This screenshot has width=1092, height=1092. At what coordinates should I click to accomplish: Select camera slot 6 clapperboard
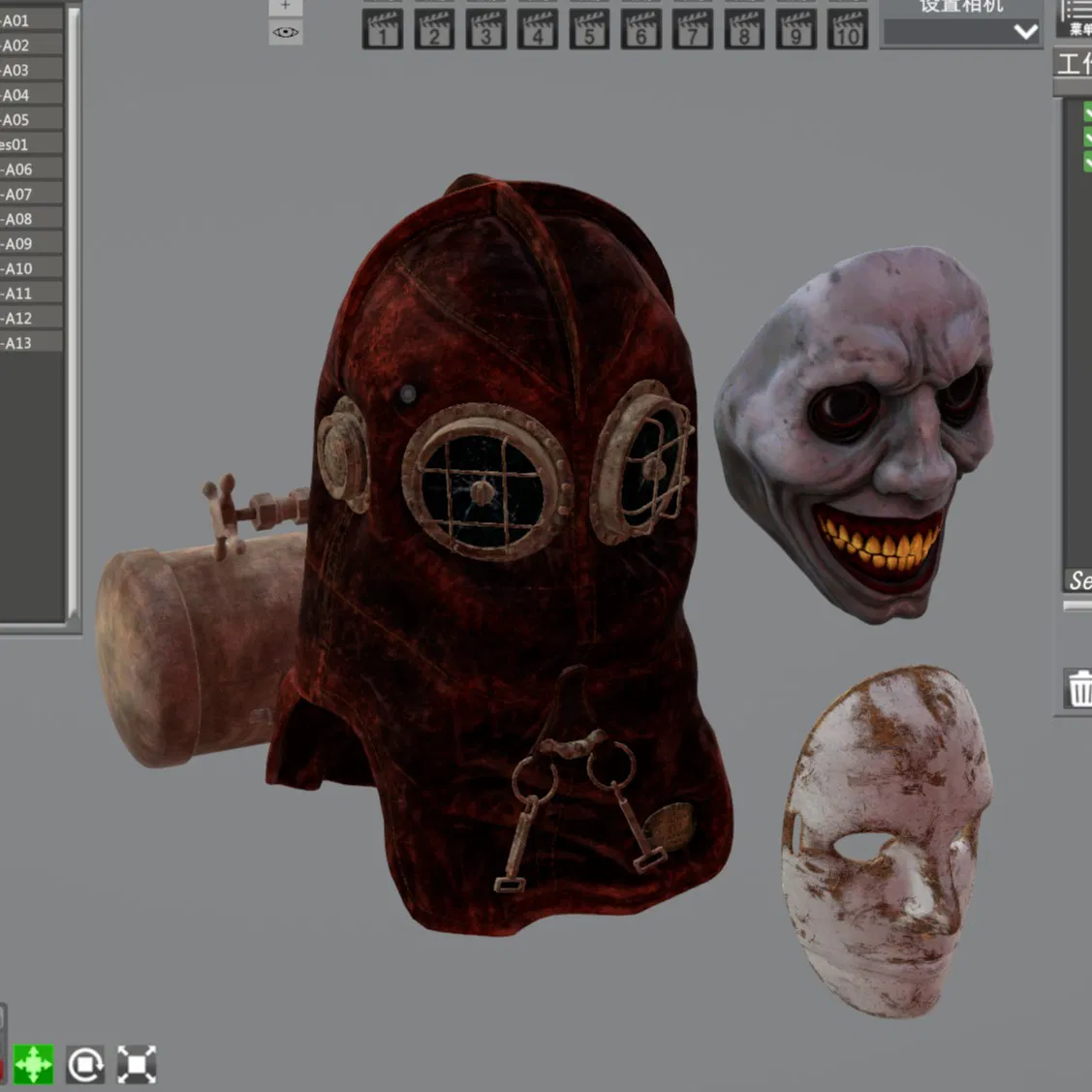[x=640, y=28]
